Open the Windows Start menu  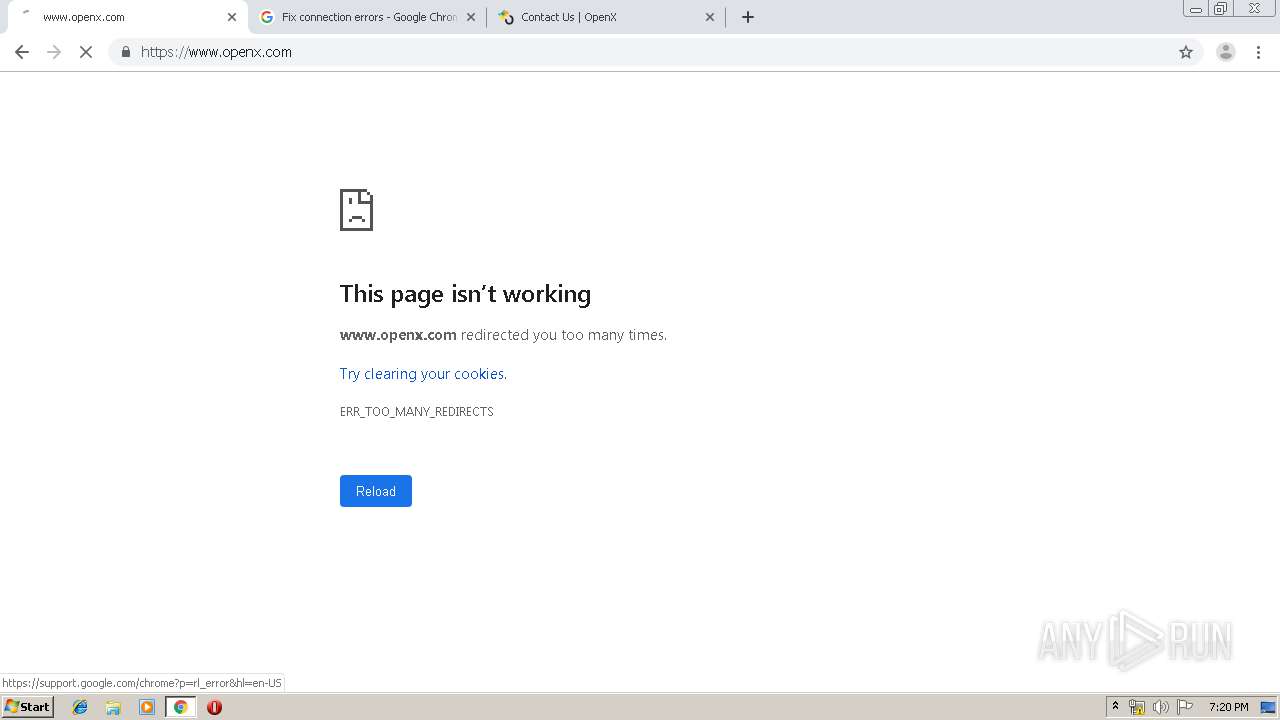coord(27,707)
